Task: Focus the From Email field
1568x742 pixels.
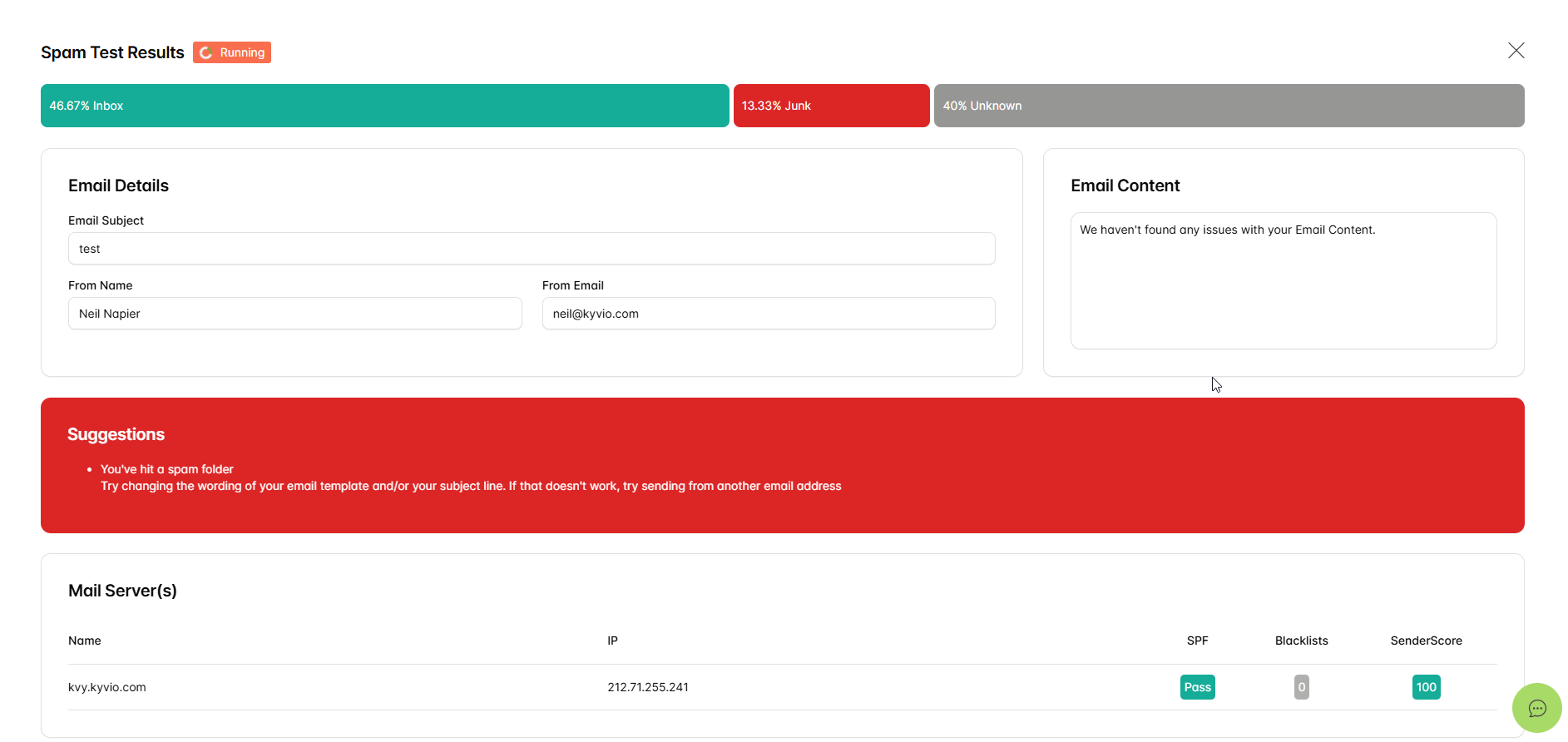Action: (769, 314)
